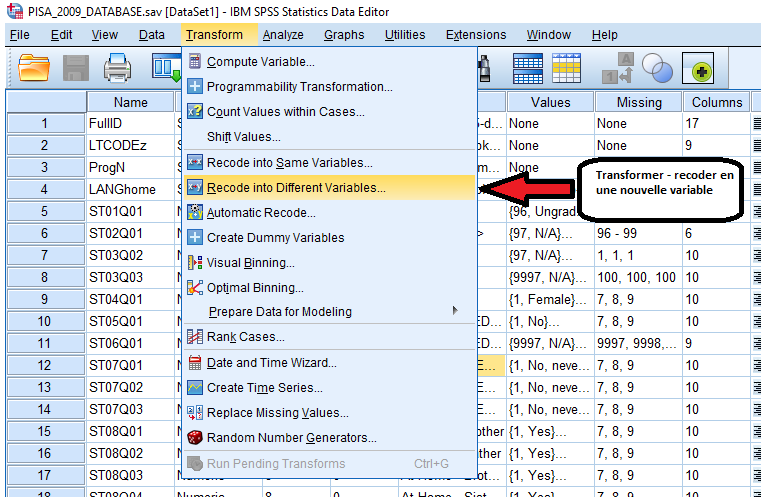
Task: Open the Window menu
Action: (548, 35)
